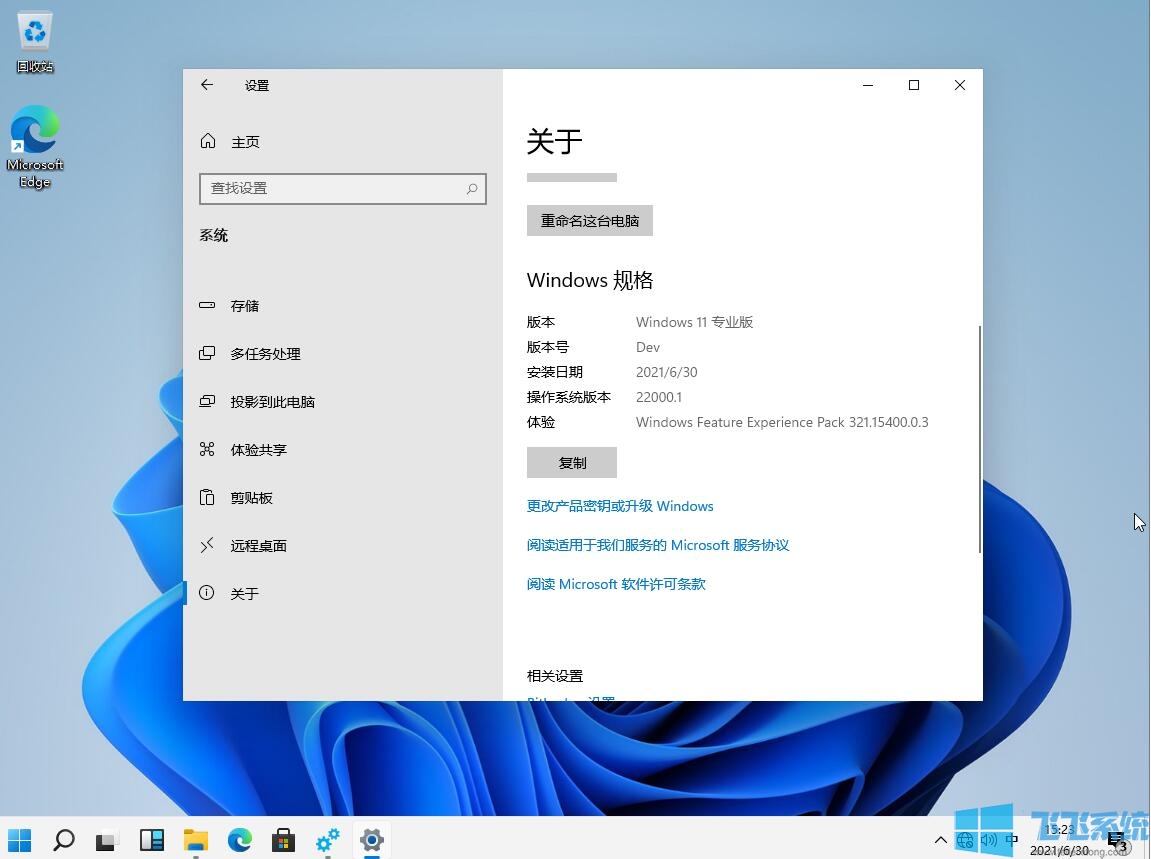1151x859 pixels.
Task: Expand hidden system tray icons
Action: point(941,840)
